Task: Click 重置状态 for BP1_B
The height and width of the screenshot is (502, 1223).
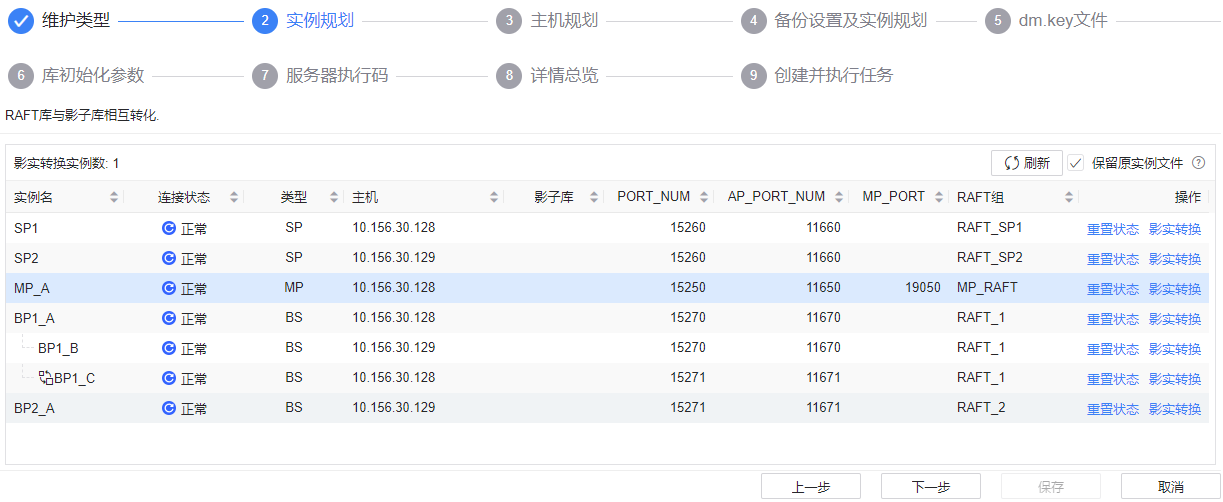Action: tap(1113, 349)
